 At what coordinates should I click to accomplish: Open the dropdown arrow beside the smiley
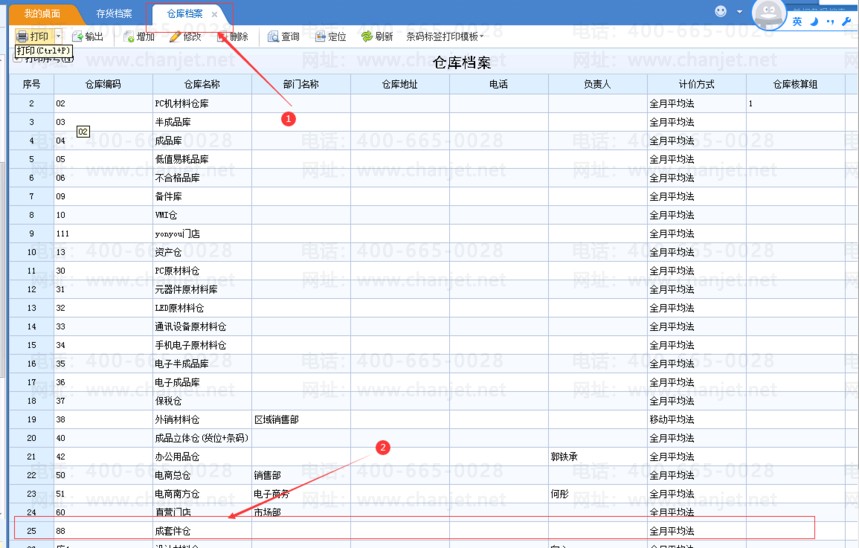coord(739,12)
